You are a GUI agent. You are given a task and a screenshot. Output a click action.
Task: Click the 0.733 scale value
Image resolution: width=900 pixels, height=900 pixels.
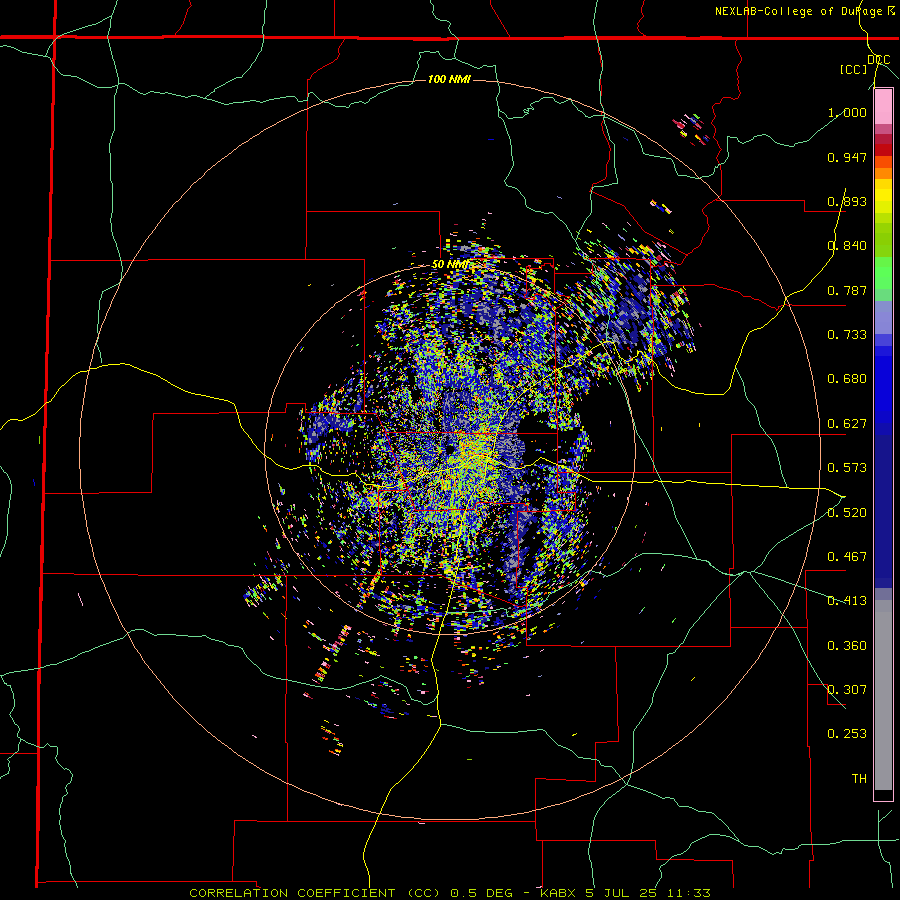(x=847, y=335)
